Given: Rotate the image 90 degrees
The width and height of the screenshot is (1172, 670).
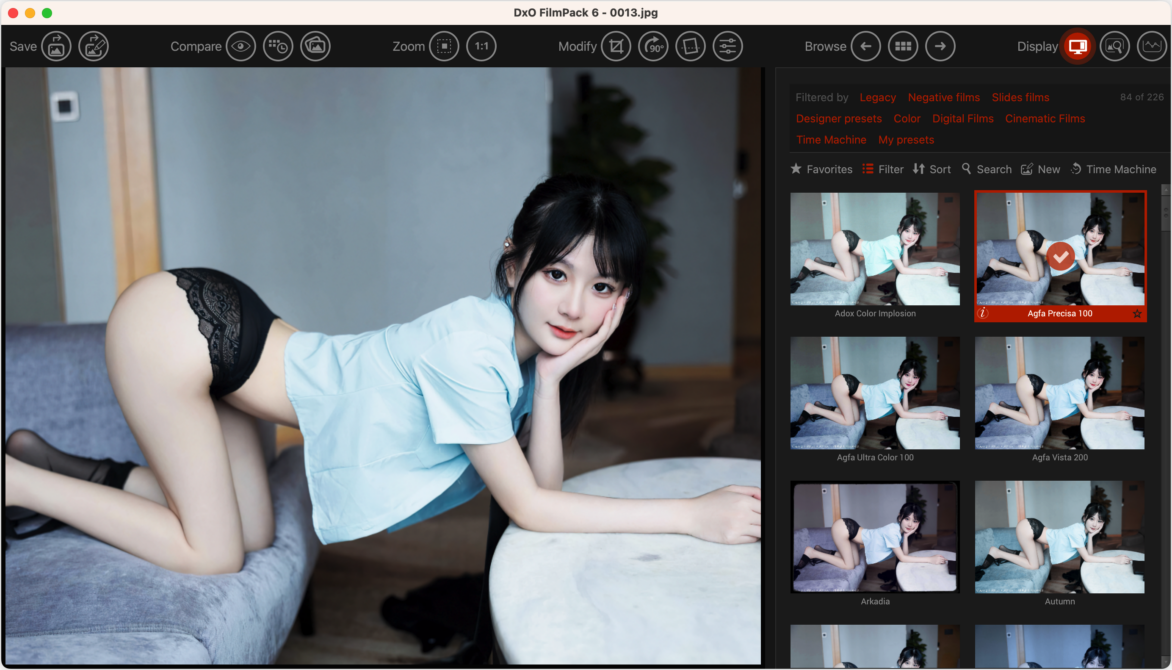Looking at the screenshot, I should pos(653,46).
